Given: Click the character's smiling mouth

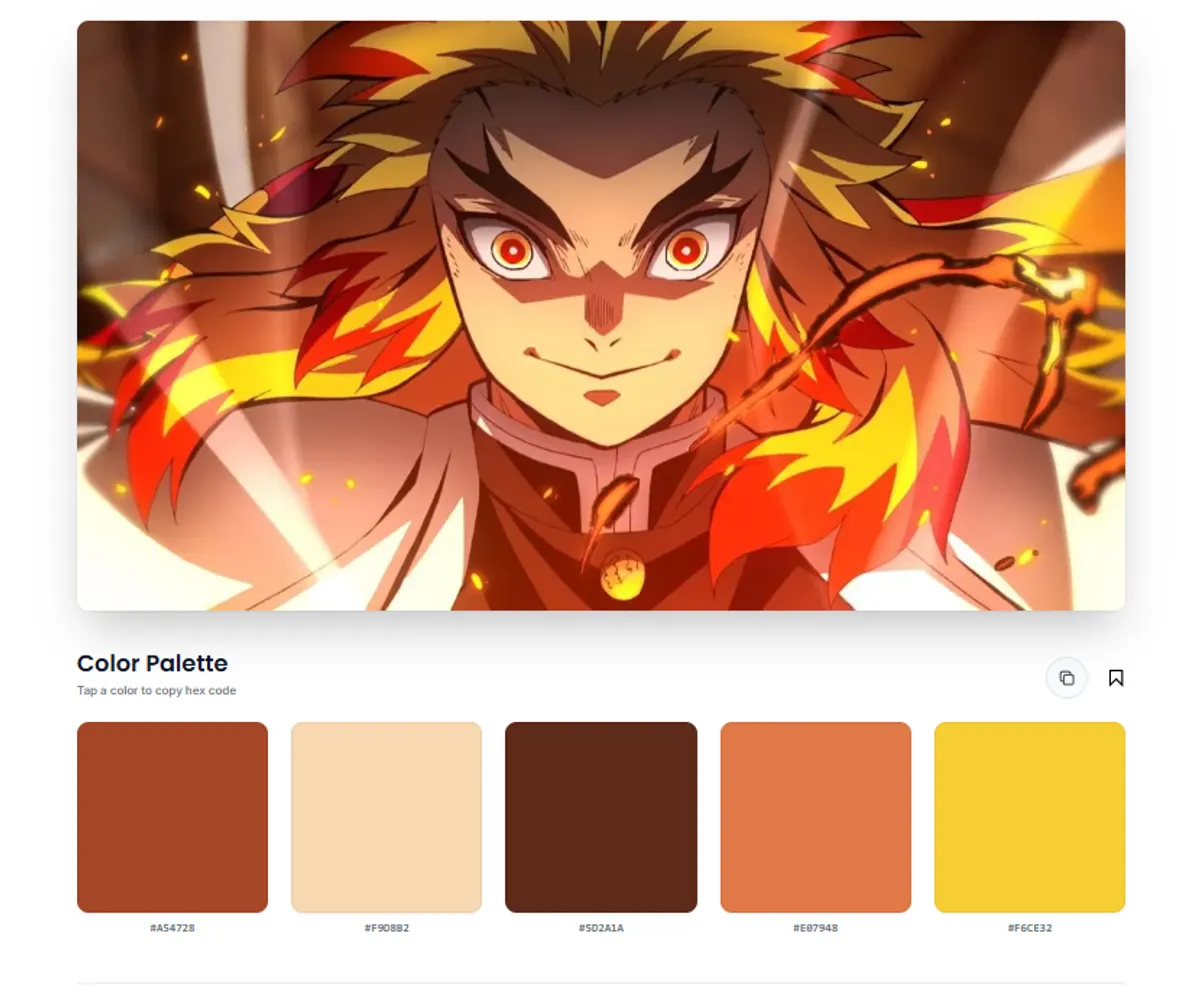Looking at the screenshot, I should [x=602, y=367].
